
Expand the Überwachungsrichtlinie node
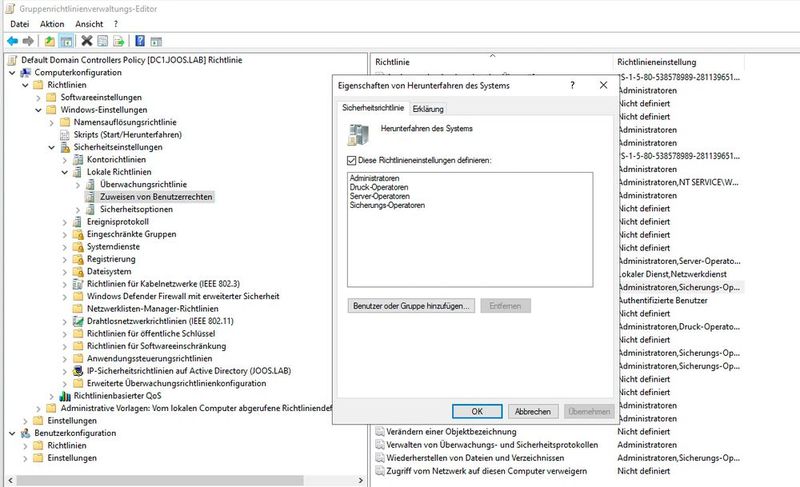coord(78,185)
